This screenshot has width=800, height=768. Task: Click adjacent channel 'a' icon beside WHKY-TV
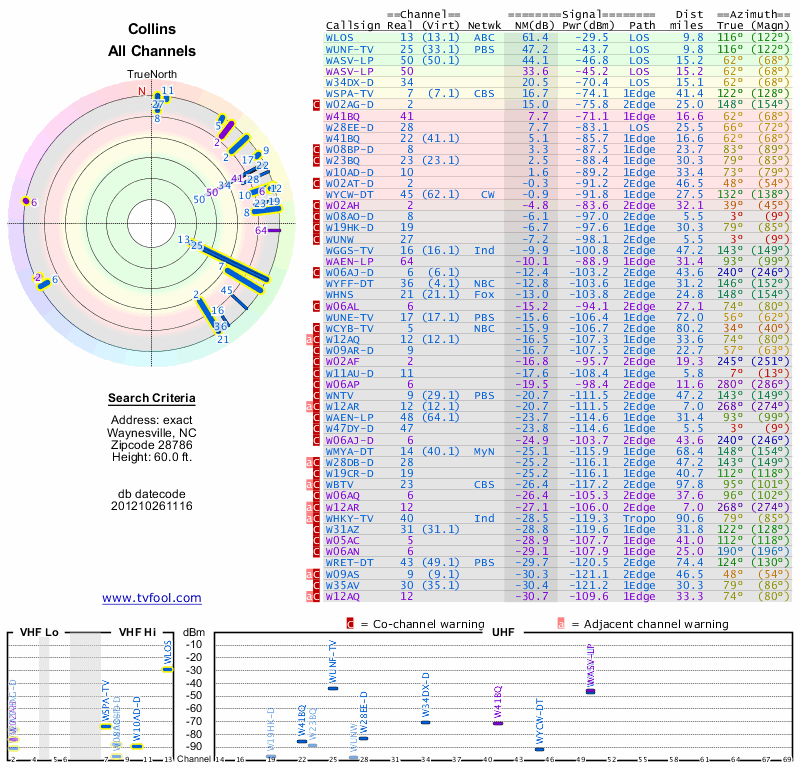coord(309,518)
